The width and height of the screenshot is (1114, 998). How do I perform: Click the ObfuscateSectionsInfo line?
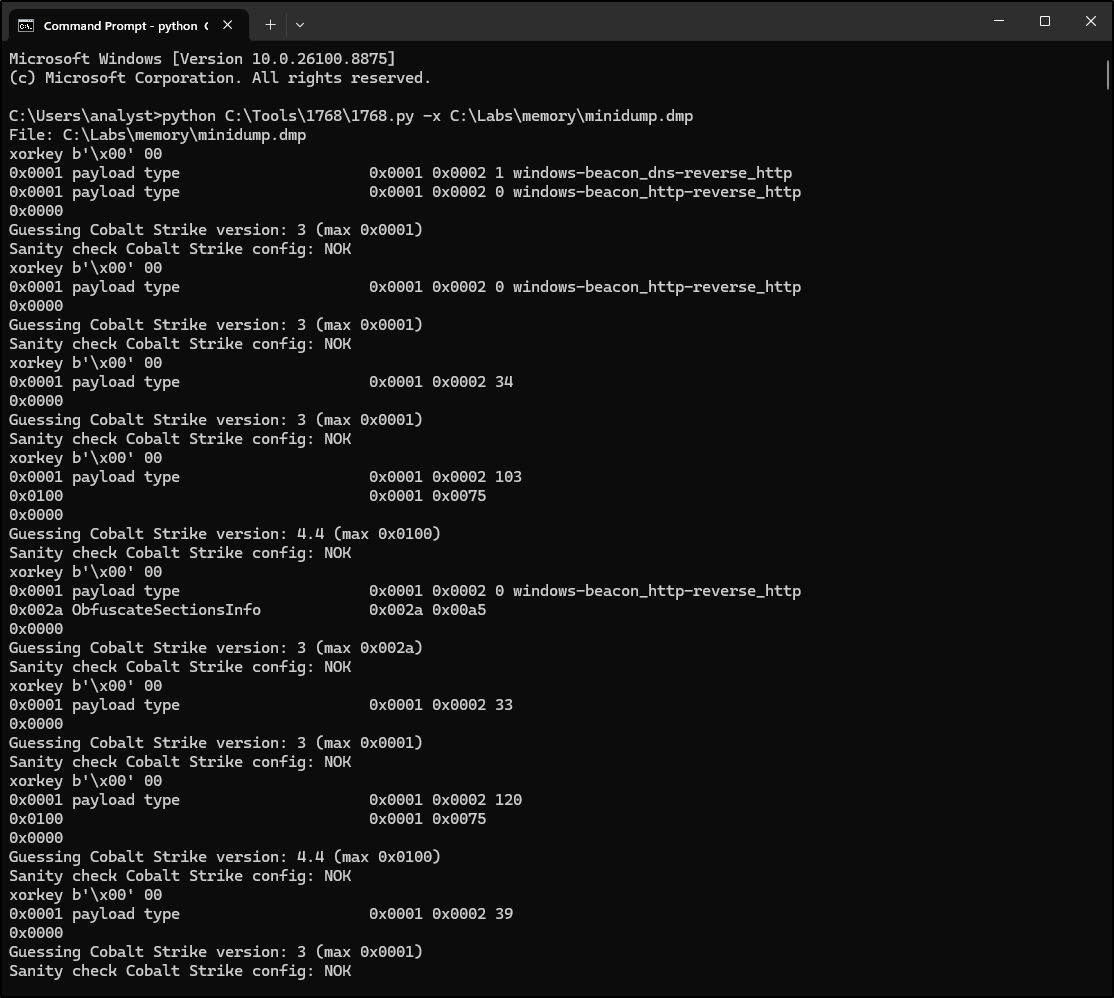(247, 609)
